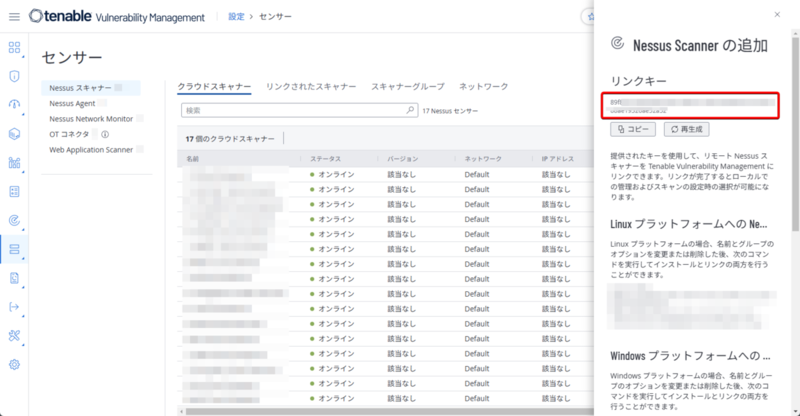Click the センサー page heading
Screen dimensions: 800x416
pos(72,57)
